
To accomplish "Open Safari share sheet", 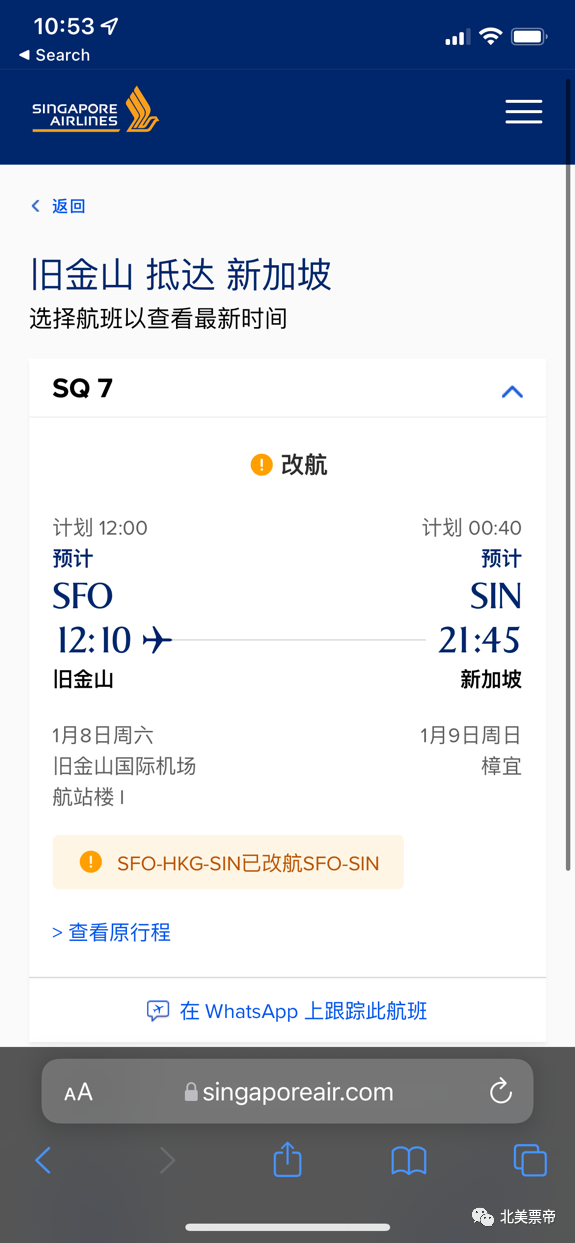I will click(x=287, y=1159).
